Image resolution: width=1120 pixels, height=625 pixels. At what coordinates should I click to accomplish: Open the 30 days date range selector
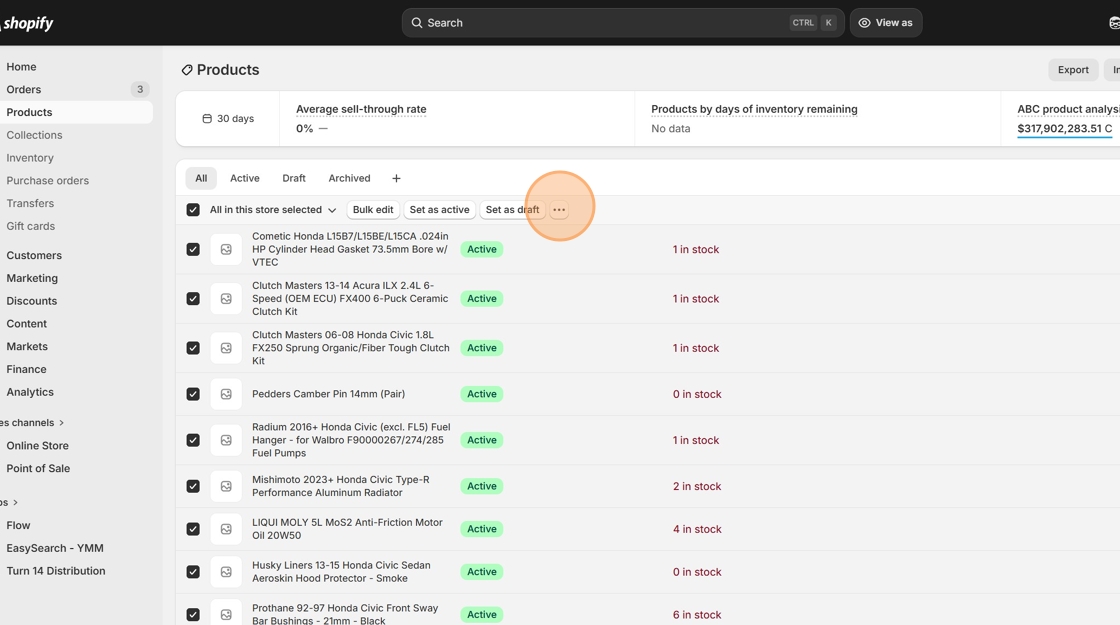click(x=228, y=119)
